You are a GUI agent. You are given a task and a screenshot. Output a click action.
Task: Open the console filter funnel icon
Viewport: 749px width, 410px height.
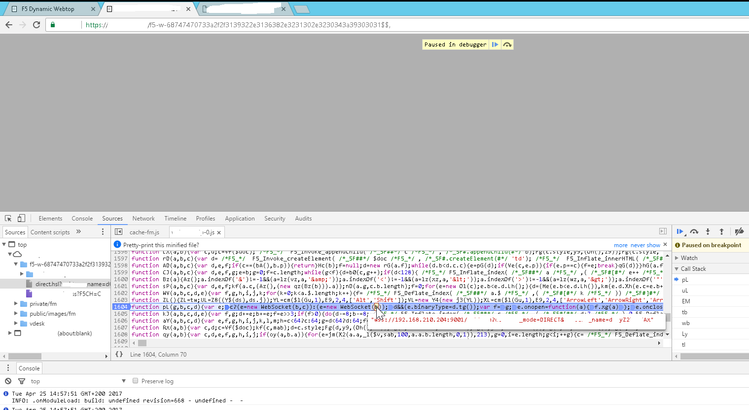(19, 381)
